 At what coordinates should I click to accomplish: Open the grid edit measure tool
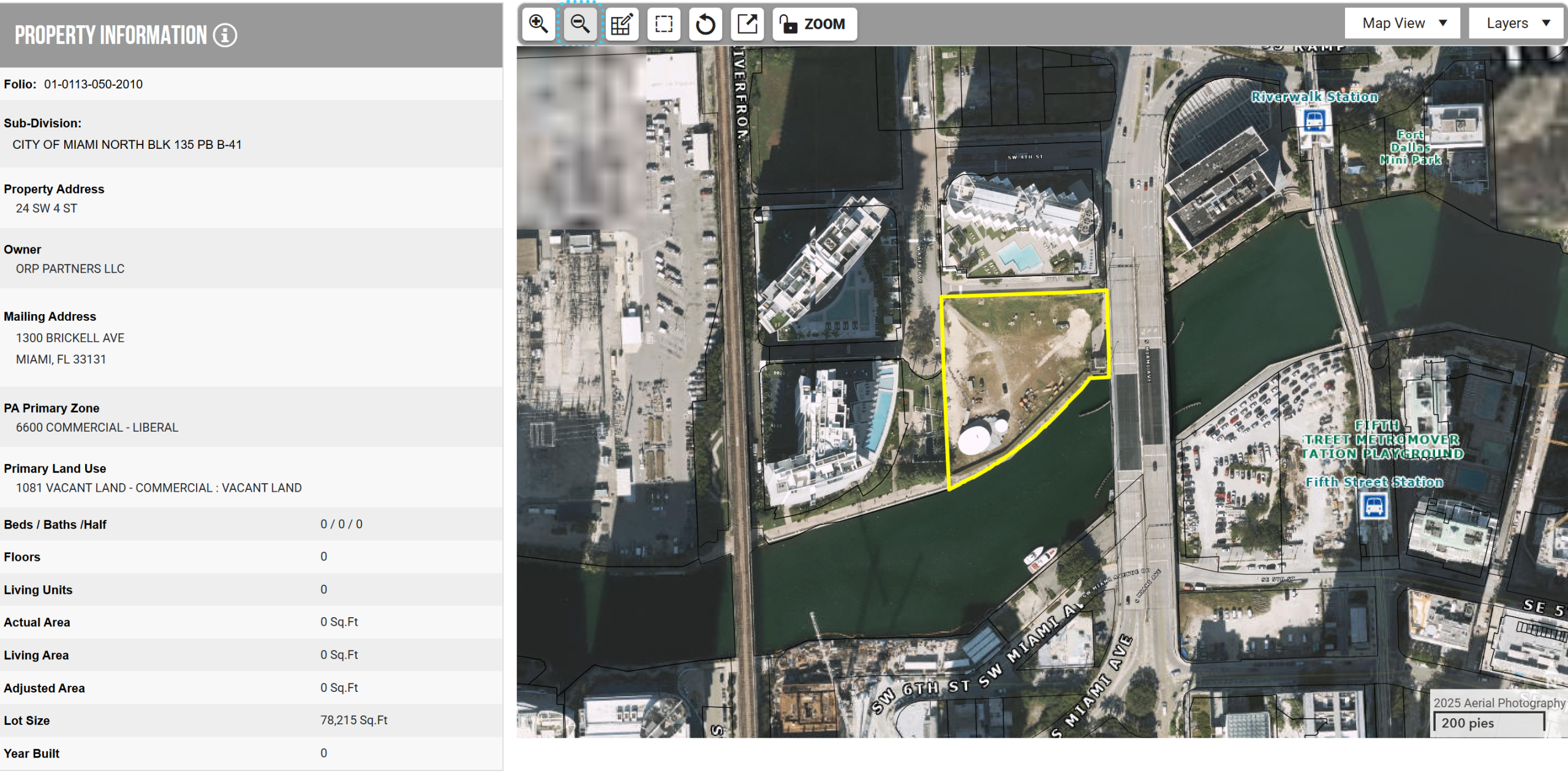[622, 24]
